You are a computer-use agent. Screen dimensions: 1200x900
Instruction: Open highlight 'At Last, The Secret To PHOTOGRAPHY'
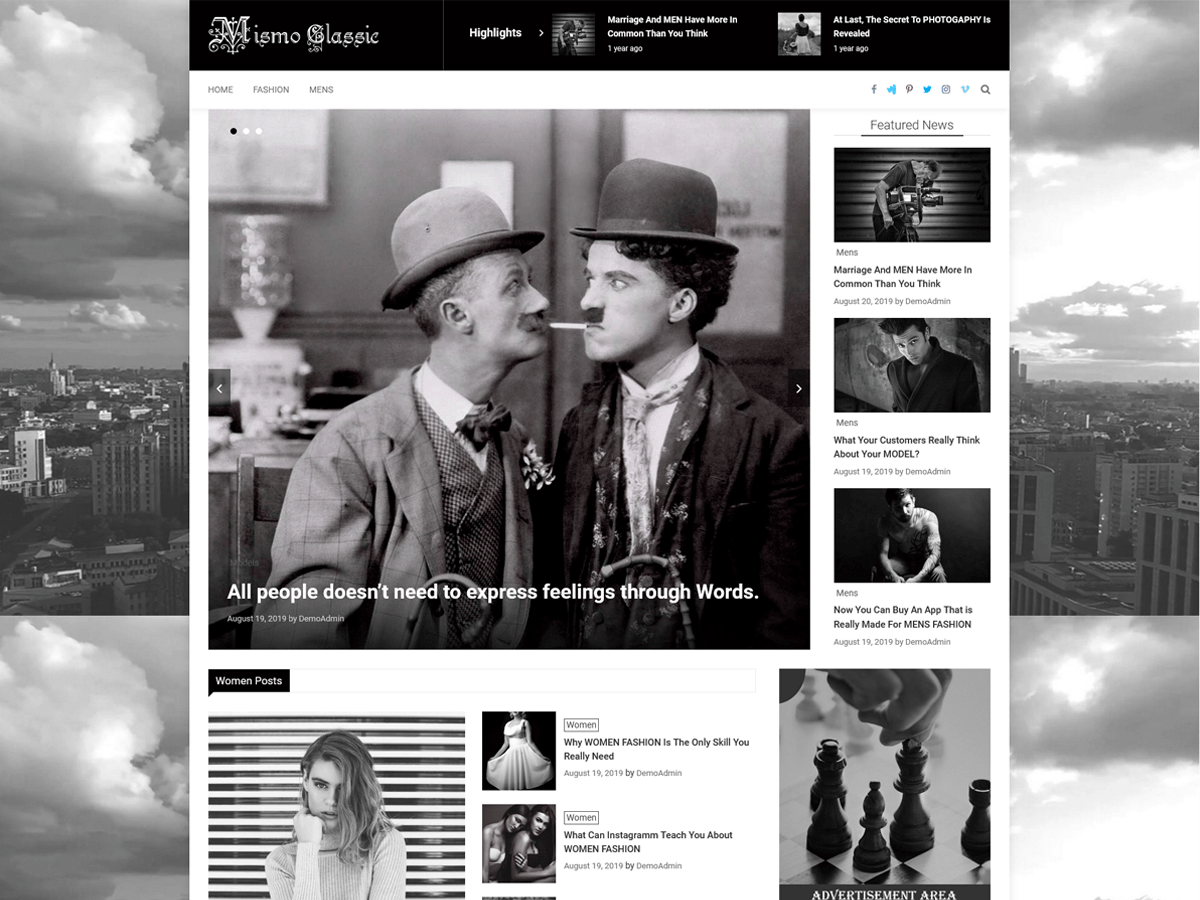coord(912,26)
